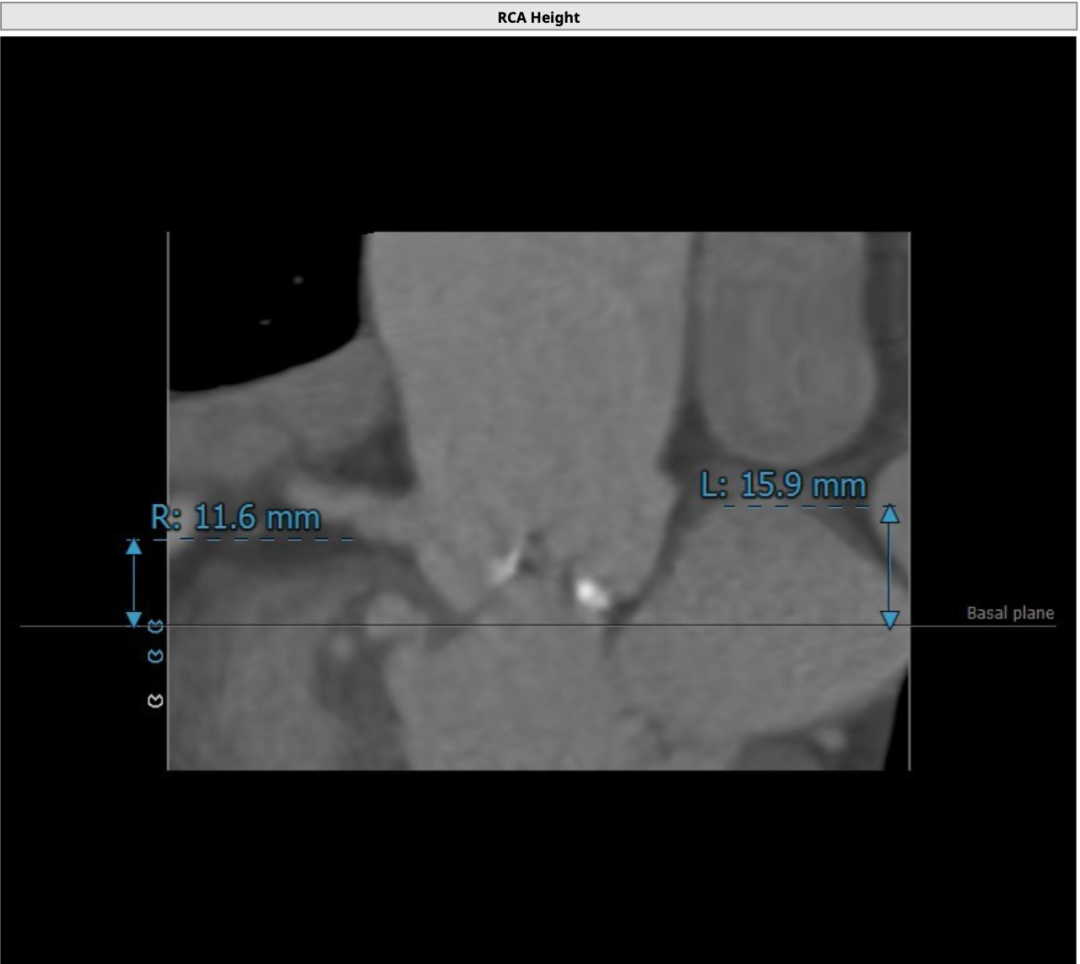The width and height of the screenshot is (1080, 964).
Task: Click the smaller elongated calcification left of center
Action: pyautogui.click(x=503, y=565)
